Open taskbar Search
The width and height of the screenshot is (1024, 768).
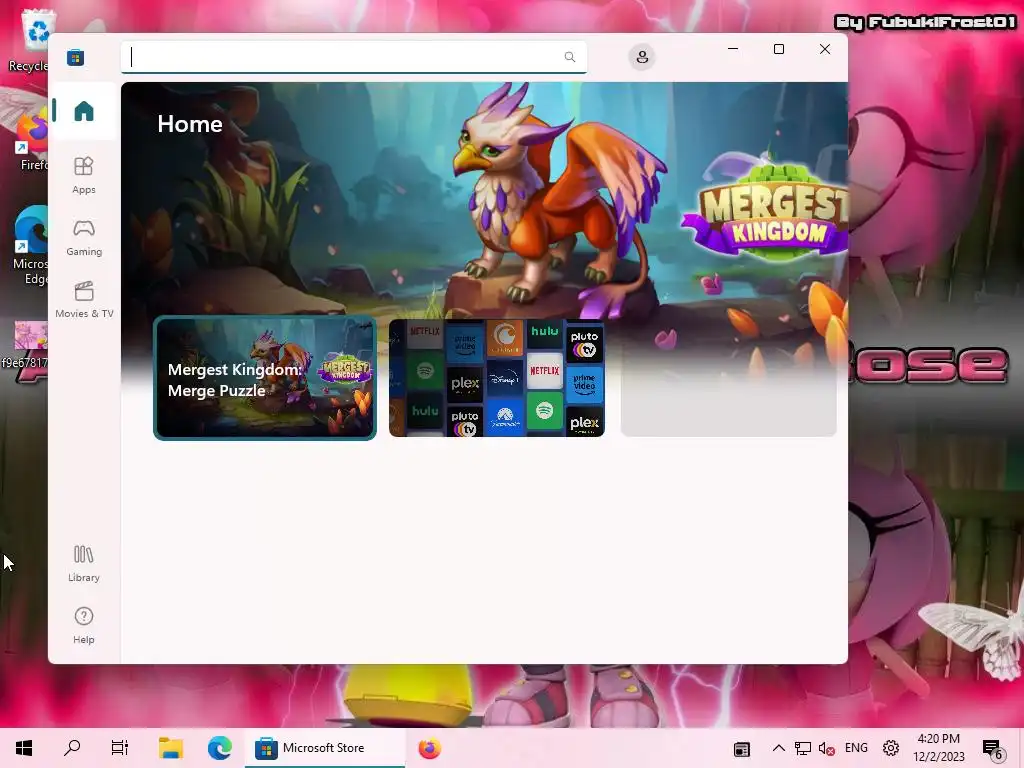(x=72, y=748)
